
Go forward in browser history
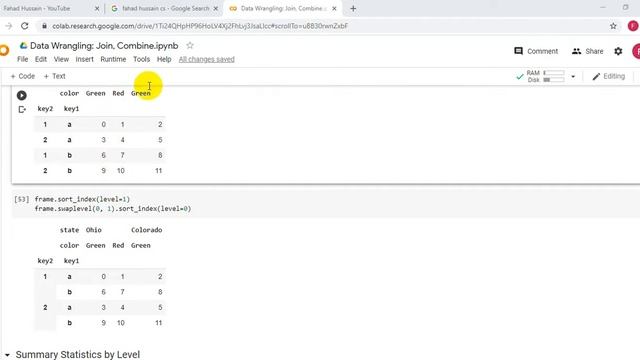pos(9,26)
